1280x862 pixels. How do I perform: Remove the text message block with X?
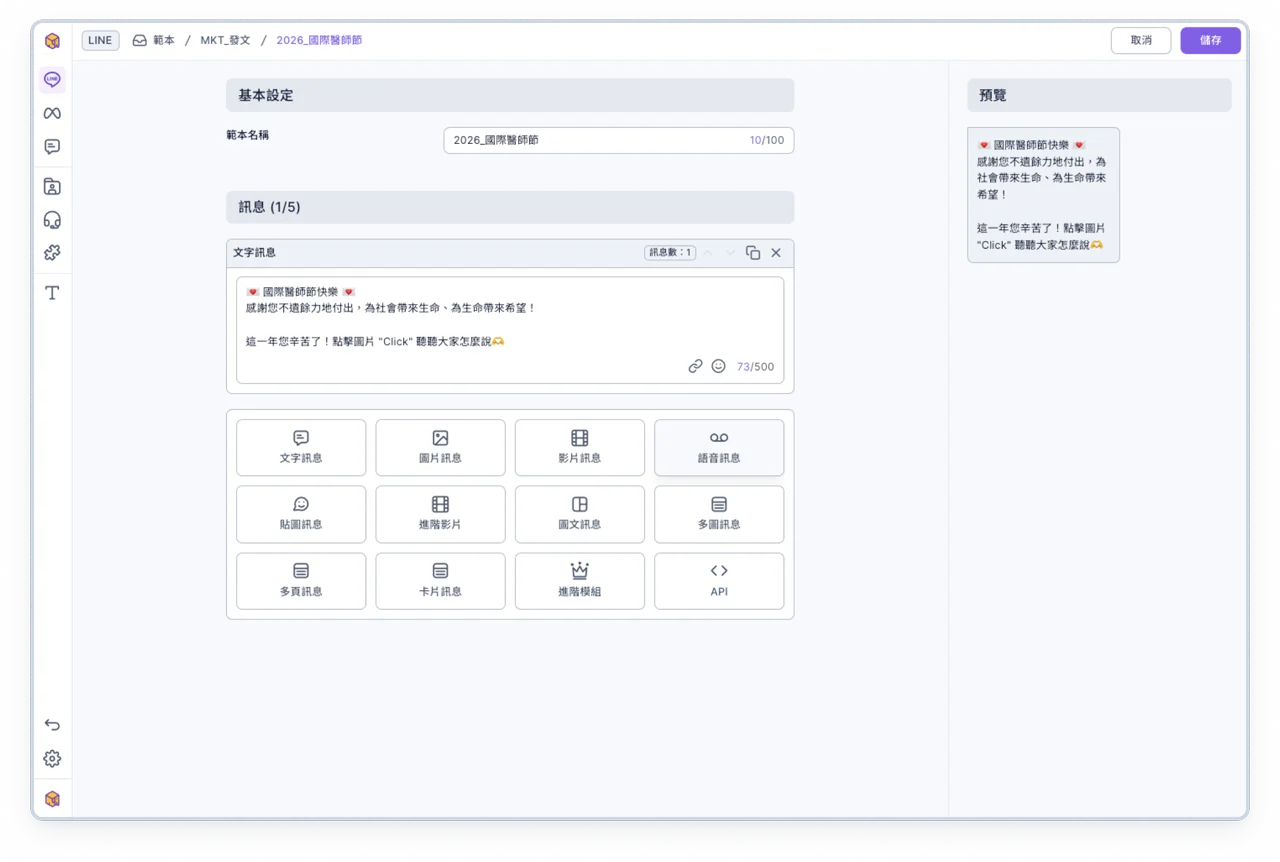pyautogui.click(x=776, y=253)
